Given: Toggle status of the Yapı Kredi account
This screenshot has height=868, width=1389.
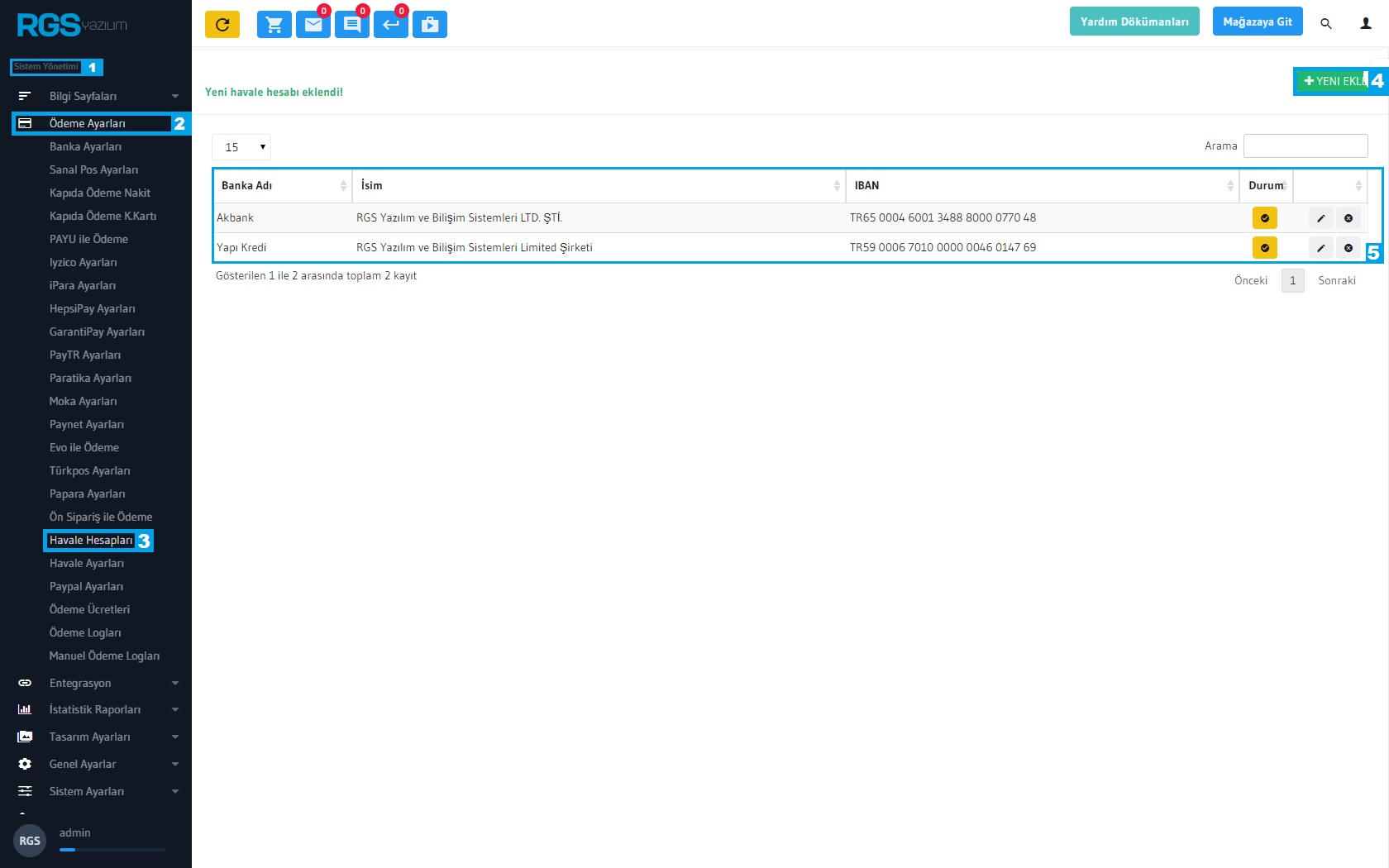Looking at the screenshot, I should [1265, 248].
